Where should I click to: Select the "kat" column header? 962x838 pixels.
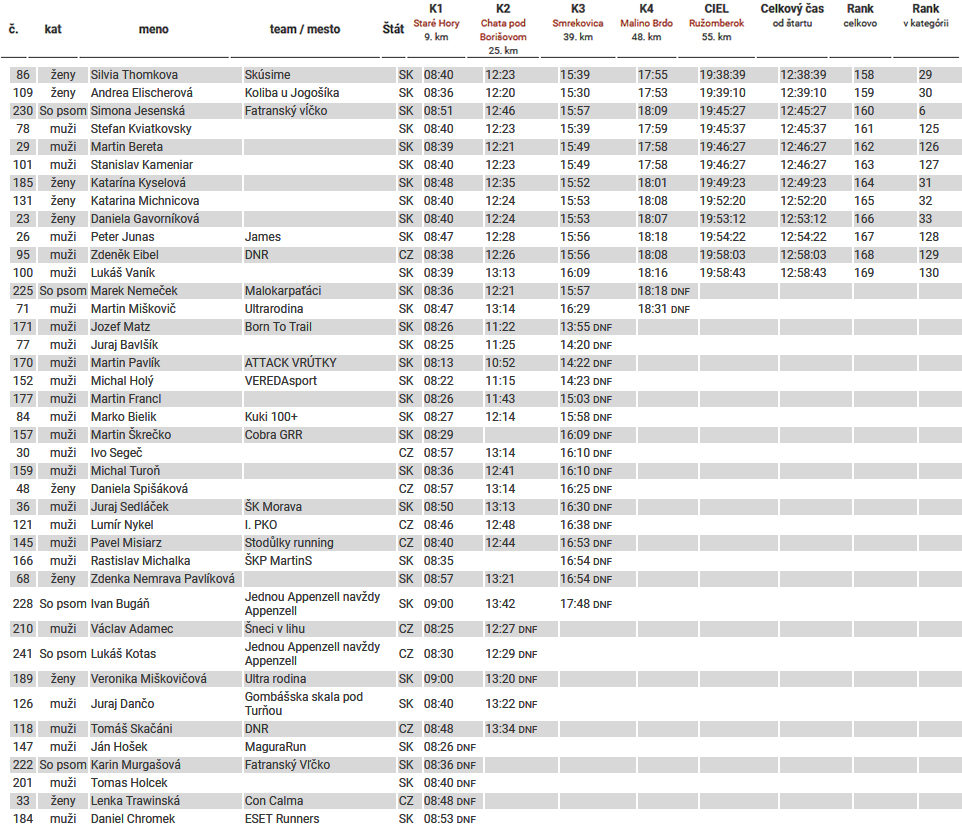tap(53, 29)
